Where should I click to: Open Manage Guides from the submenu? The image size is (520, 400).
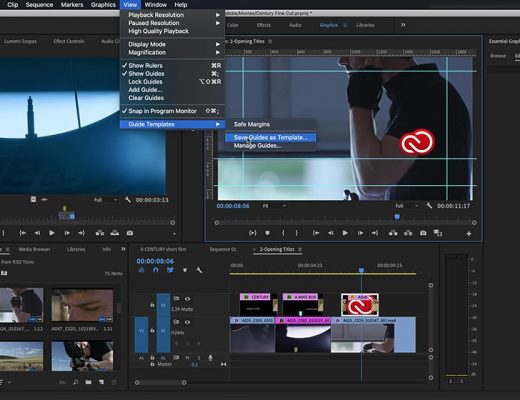pyautogui.click(x=257, y=146)
